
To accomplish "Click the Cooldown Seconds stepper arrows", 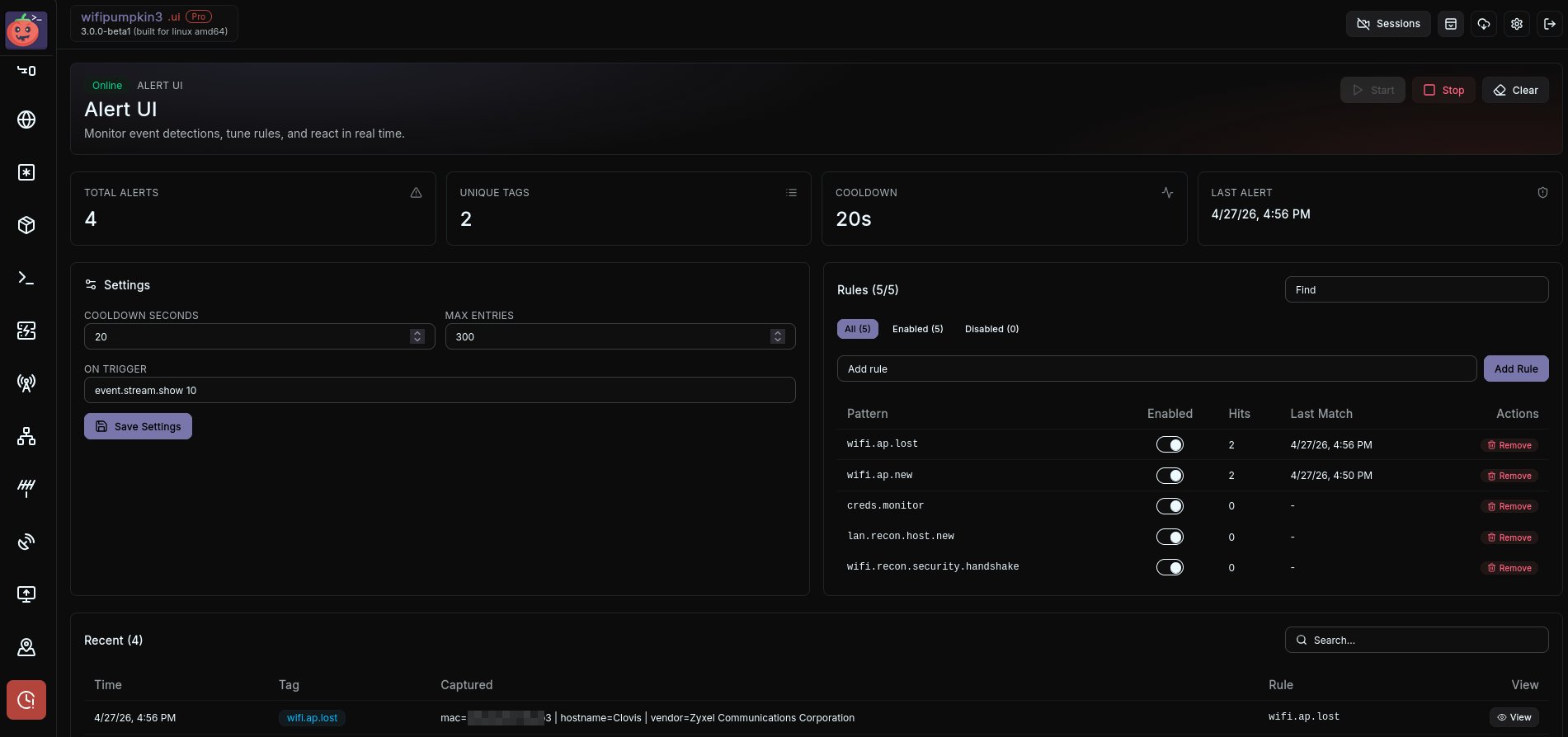I will 417,336.
